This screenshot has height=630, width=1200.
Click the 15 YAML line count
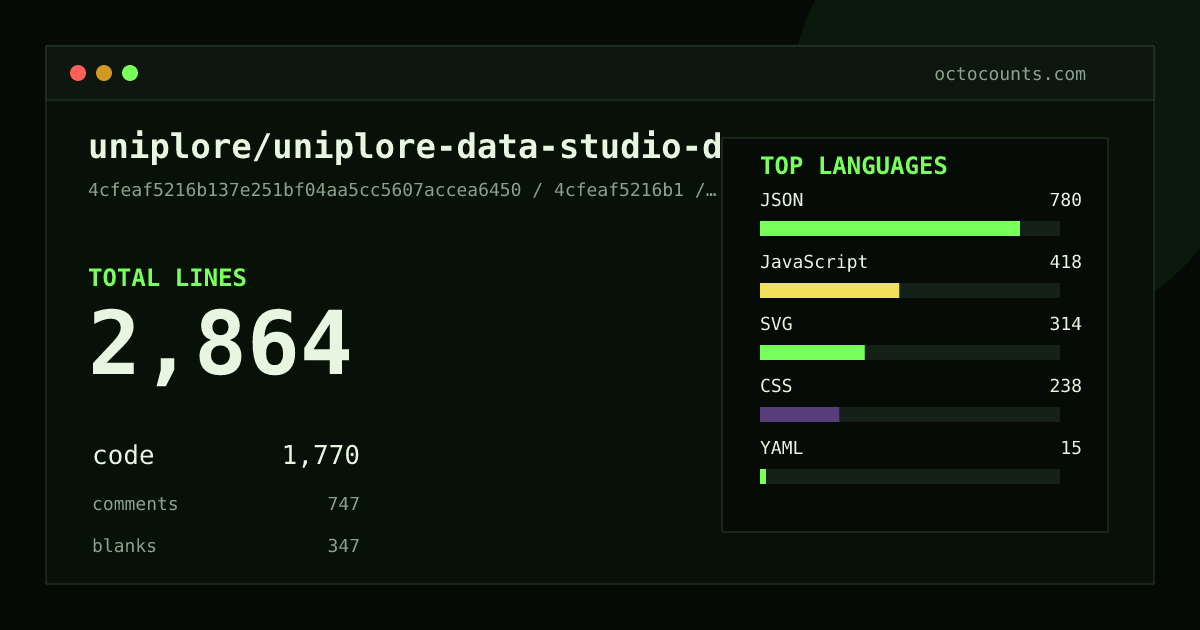(x=1071, y=448)
